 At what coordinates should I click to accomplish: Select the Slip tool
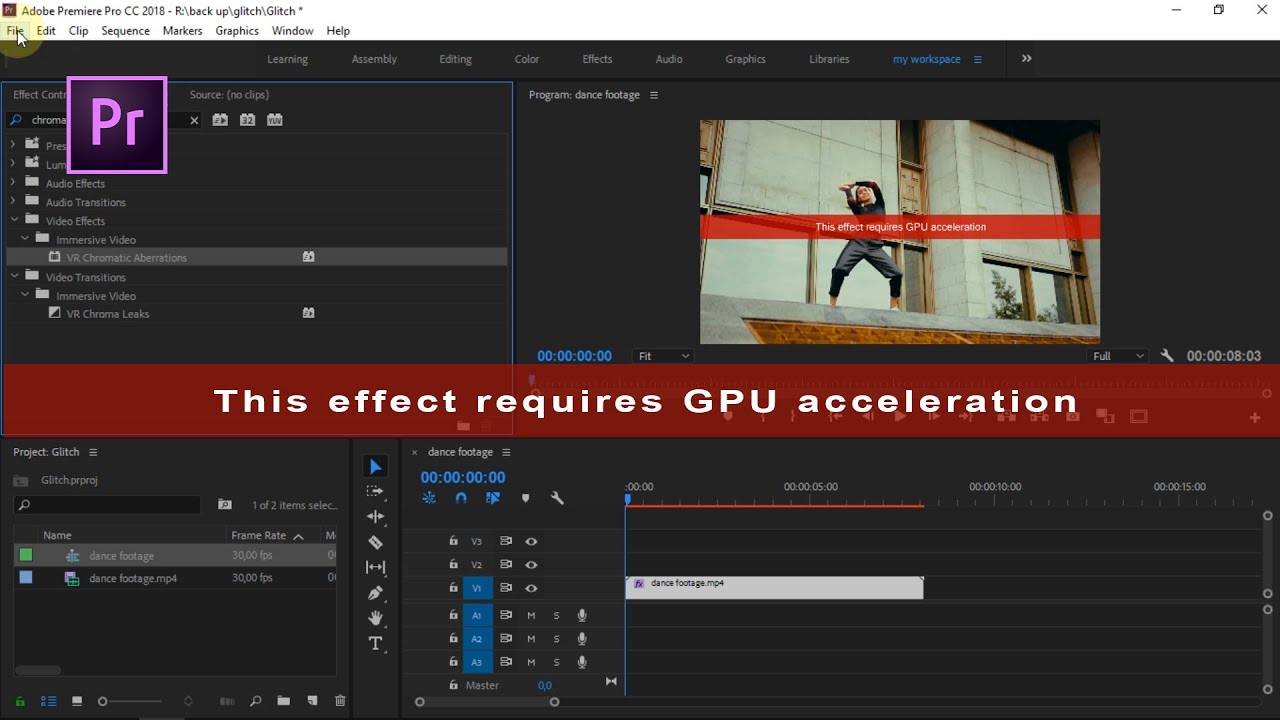[375, 567]
